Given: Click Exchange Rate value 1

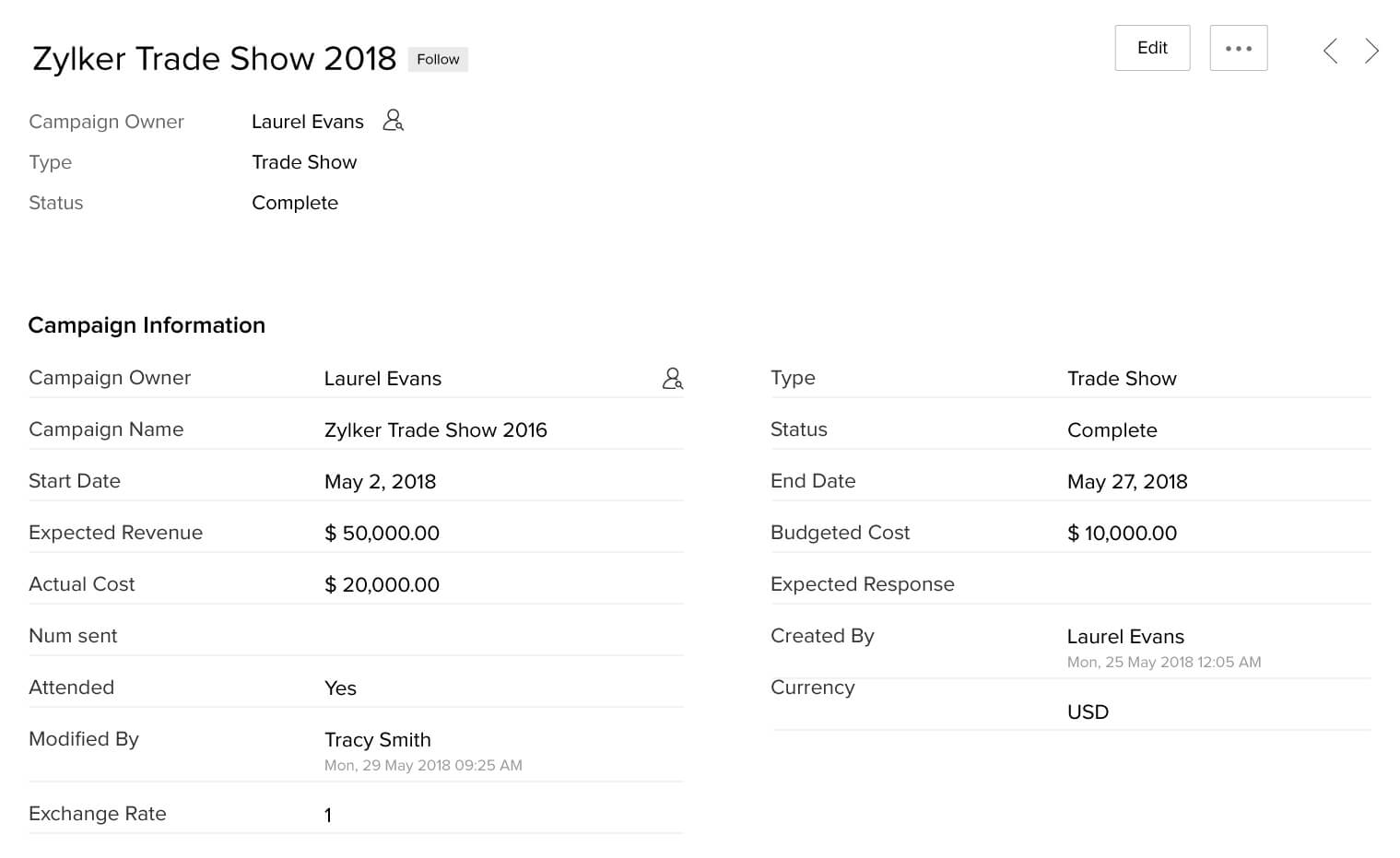Looking at the screenshot, I should point(328,815).
